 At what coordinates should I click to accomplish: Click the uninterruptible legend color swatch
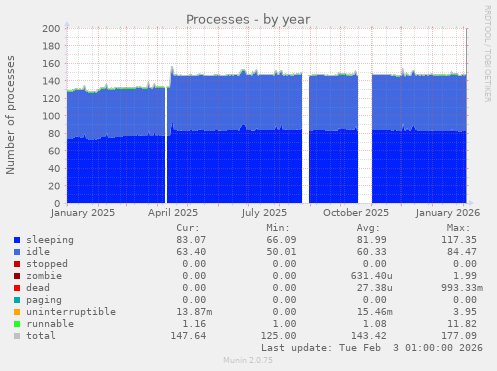(17, 312)
